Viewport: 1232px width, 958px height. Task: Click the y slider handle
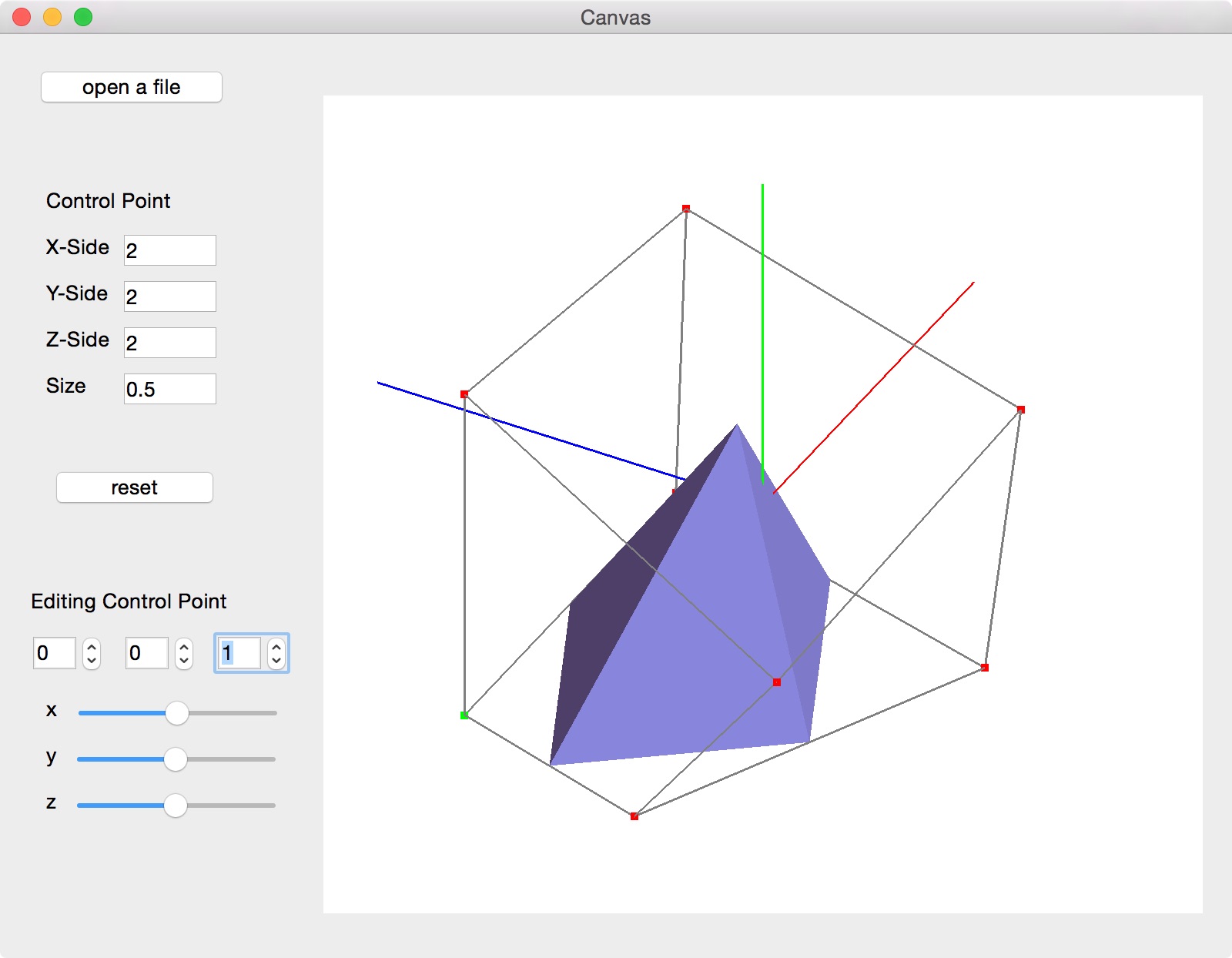point(176,759)
